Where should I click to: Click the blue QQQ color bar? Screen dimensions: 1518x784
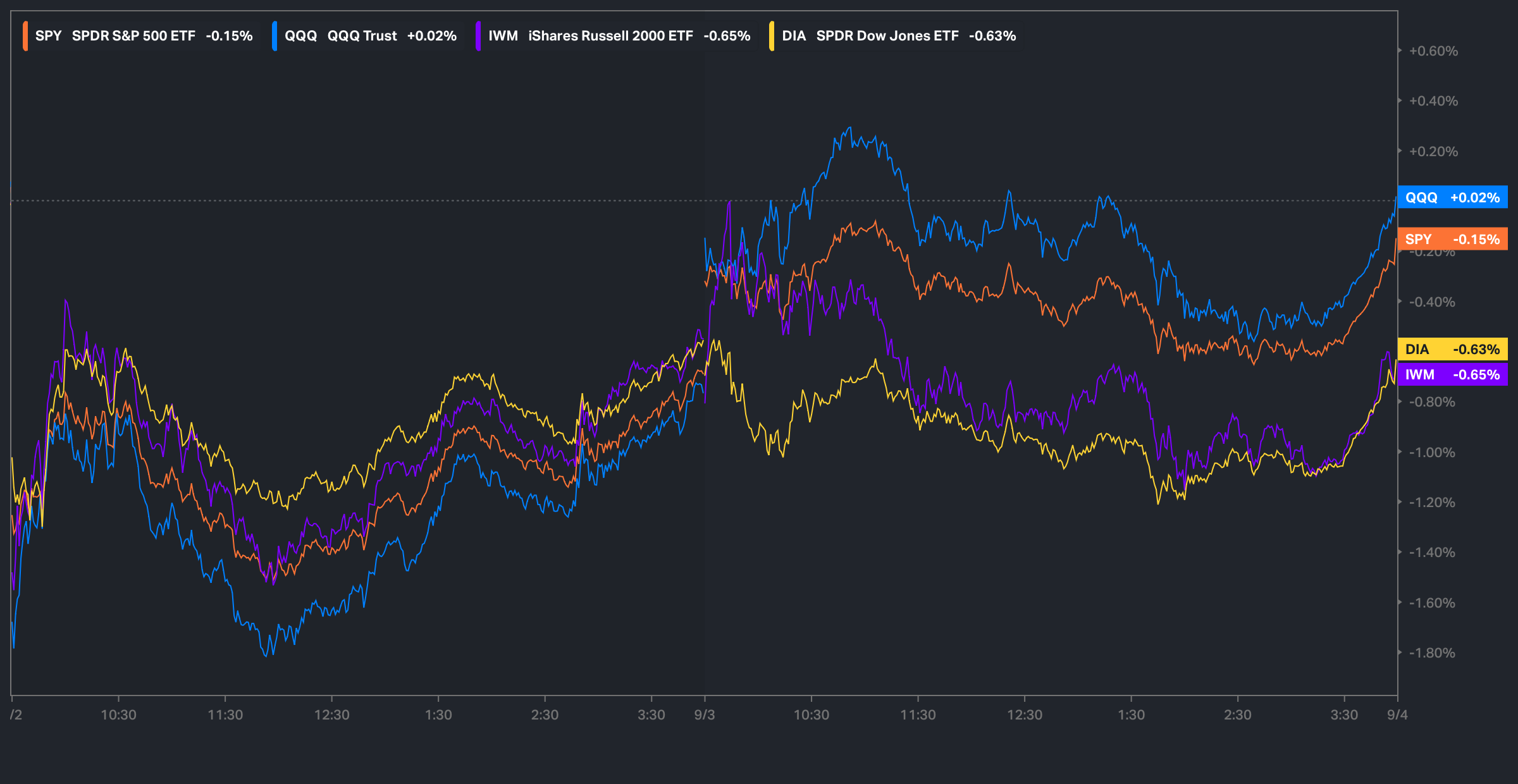point(275,36)
